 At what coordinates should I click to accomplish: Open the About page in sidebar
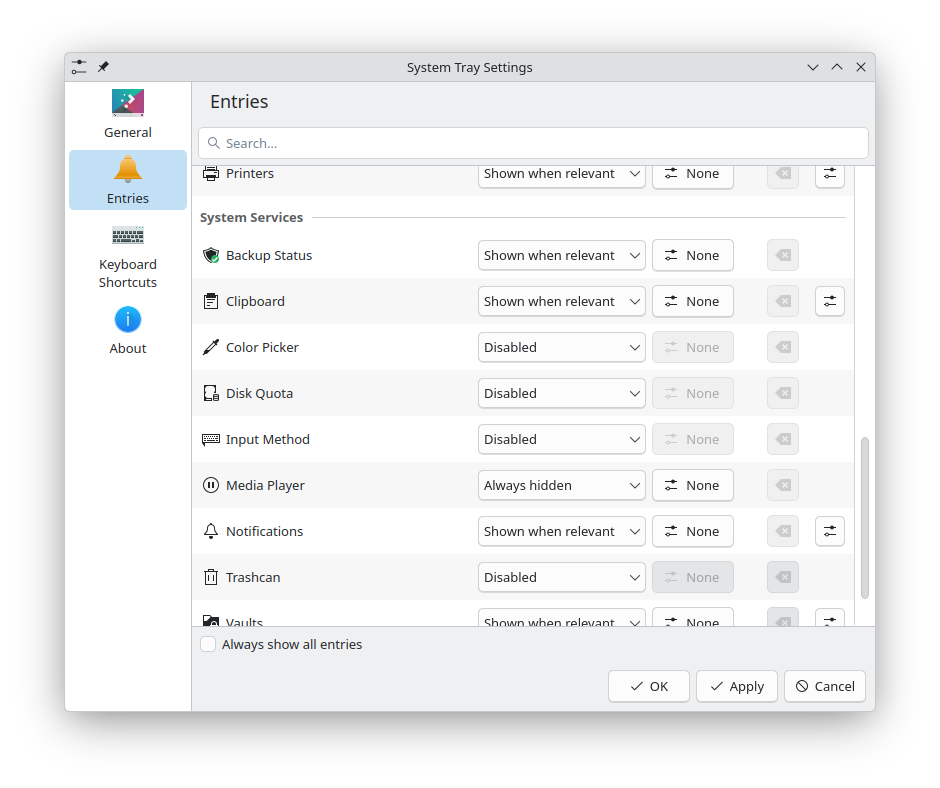(128, 330)
